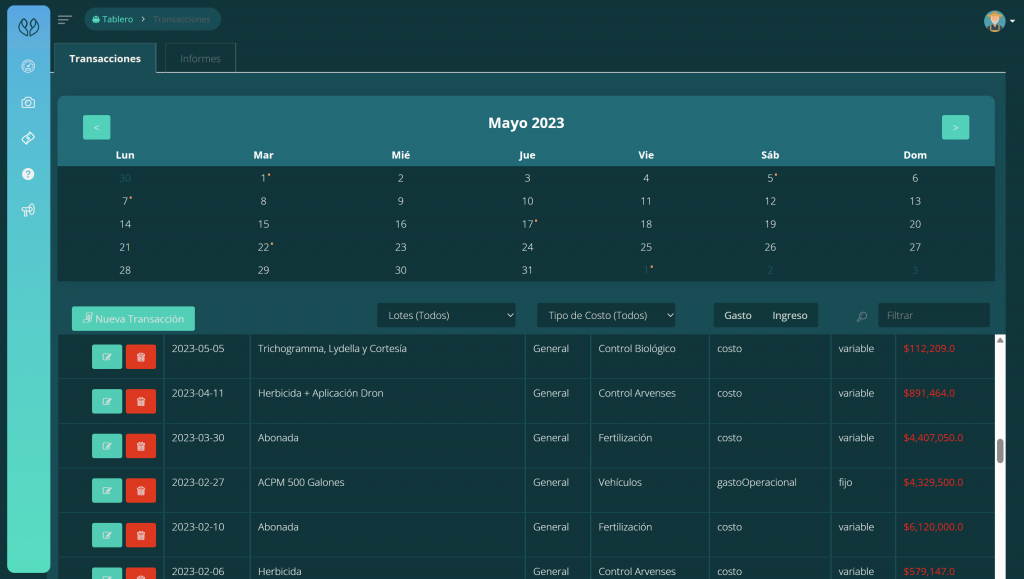Select the camera icon in the sidebar
Viewport: 1024px width, 579px height.
[28, 102]
